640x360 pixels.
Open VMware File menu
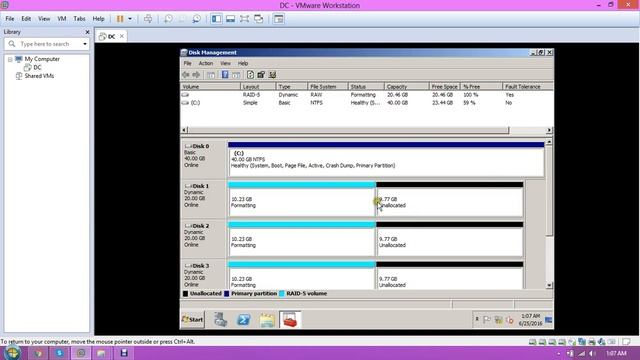point(10,19)
